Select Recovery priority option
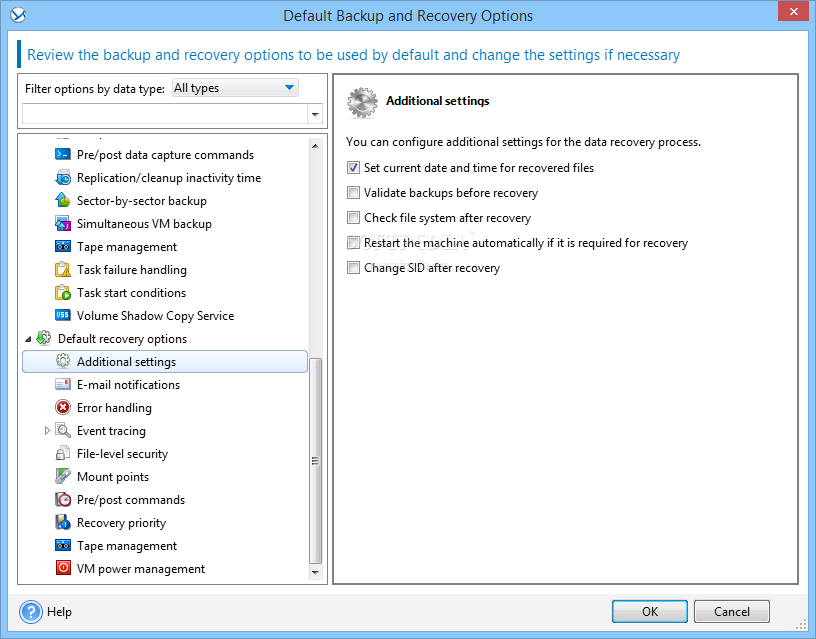The width and height of the screenshot is (816, 639). [121, 522]
